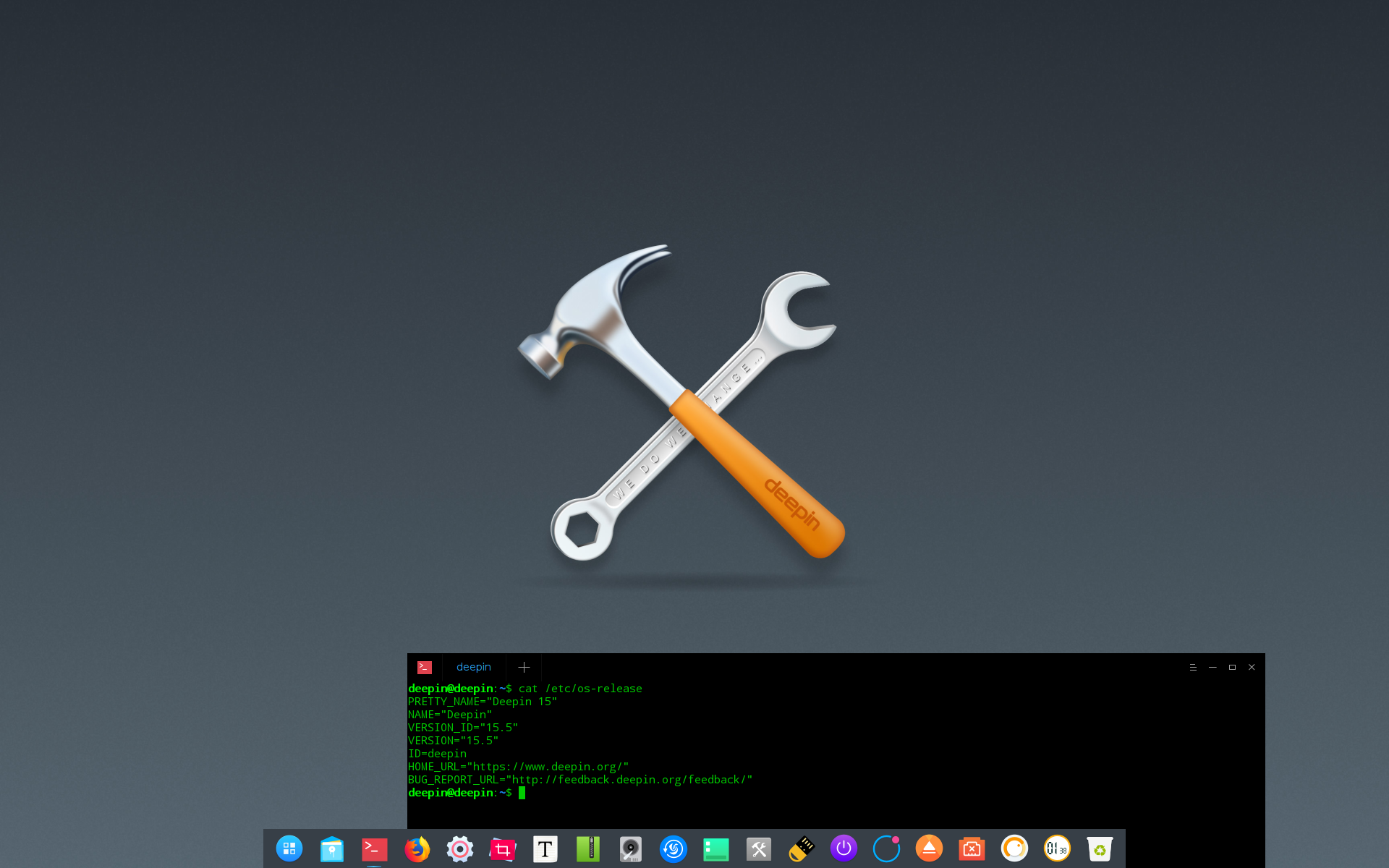Screen dimensions: 1389x868
Task: Start Deepin Screenshot crop icon
Action: (x=503, y=849)
